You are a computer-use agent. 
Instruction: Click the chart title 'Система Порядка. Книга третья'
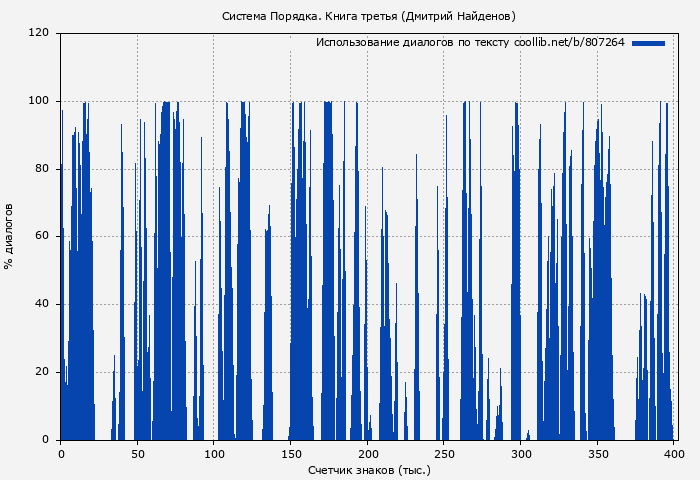368,16
